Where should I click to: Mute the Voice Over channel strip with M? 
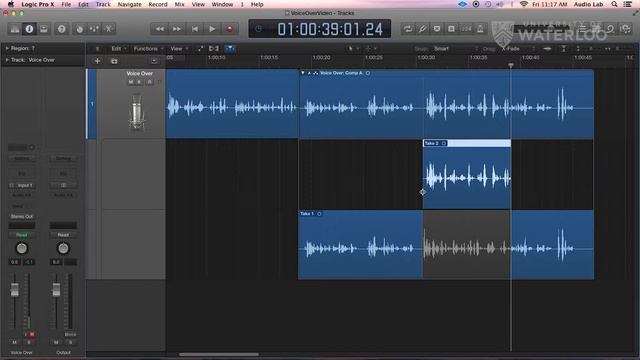(15, 342)
